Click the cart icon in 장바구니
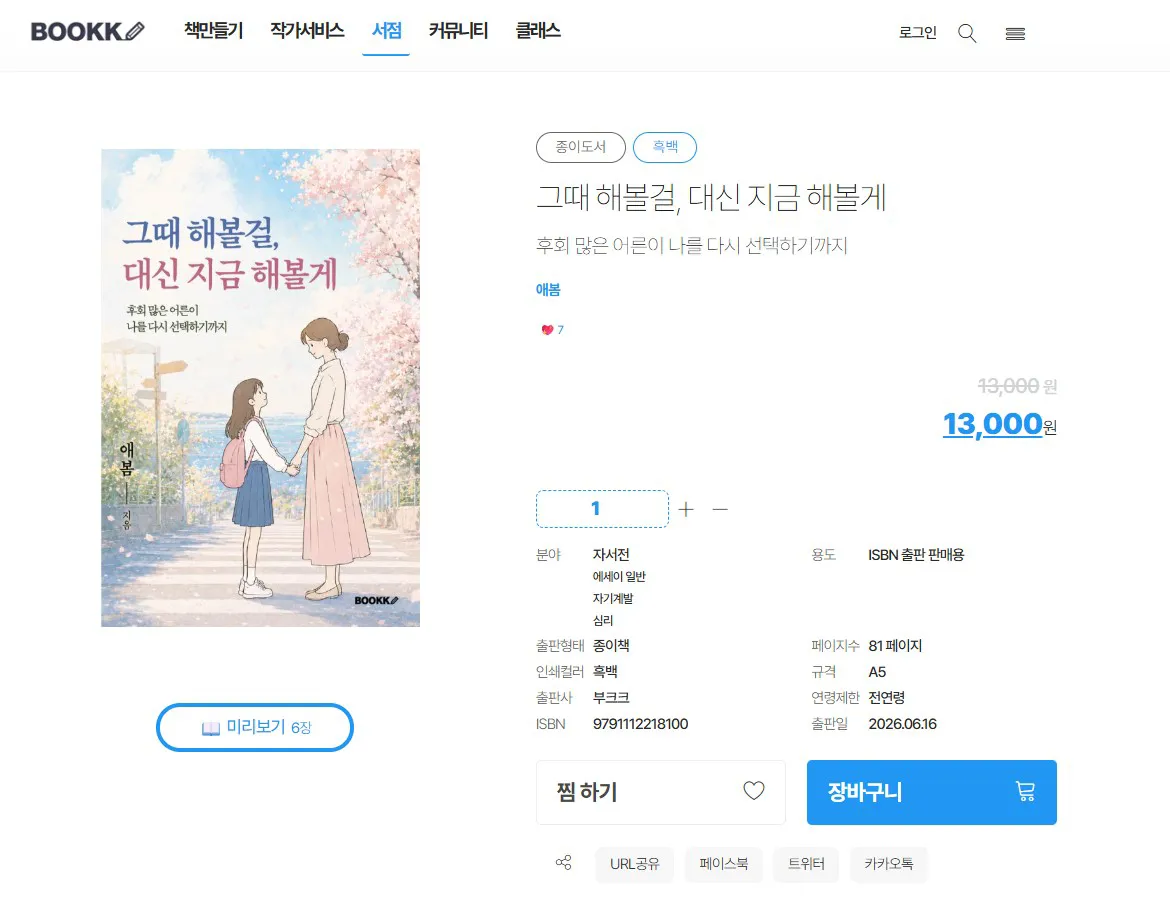The image size is (1170, 907). pos(1026,791)
